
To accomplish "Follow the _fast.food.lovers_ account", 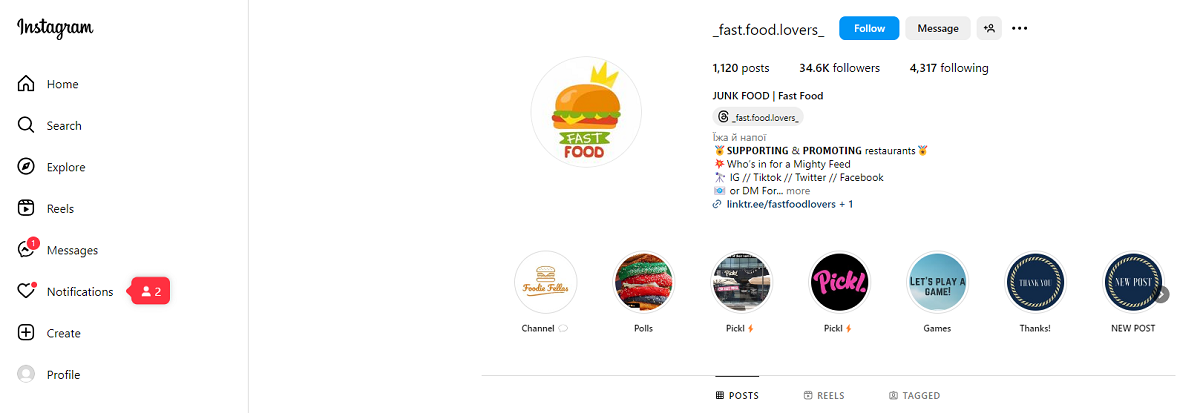I will 869,28.
